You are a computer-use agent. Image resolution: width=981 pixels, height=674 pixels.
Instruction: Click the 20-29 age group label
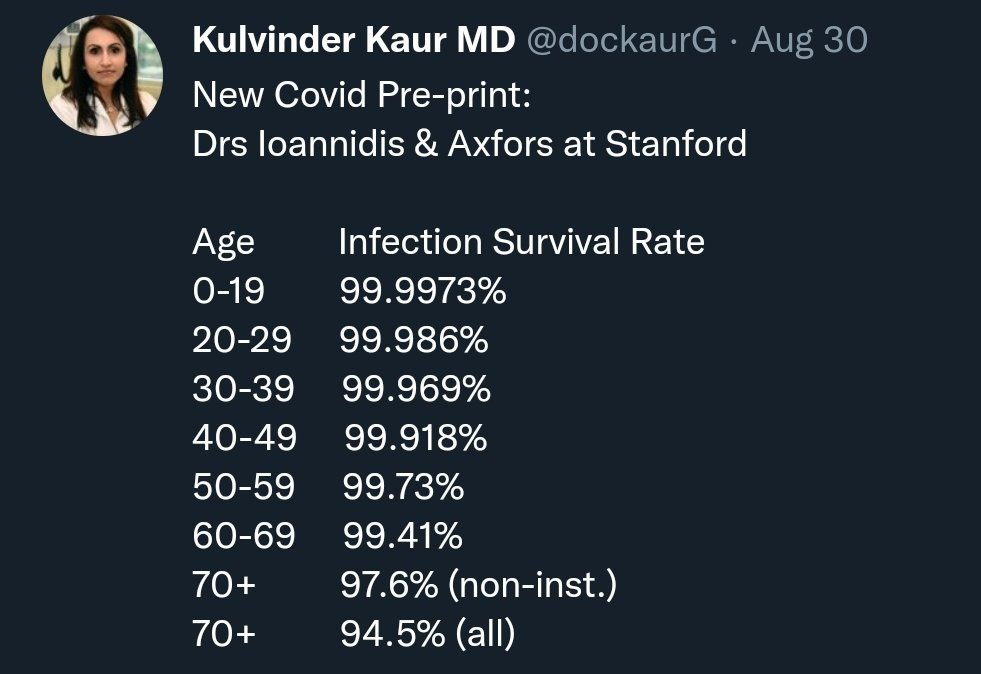coord(242,340)
